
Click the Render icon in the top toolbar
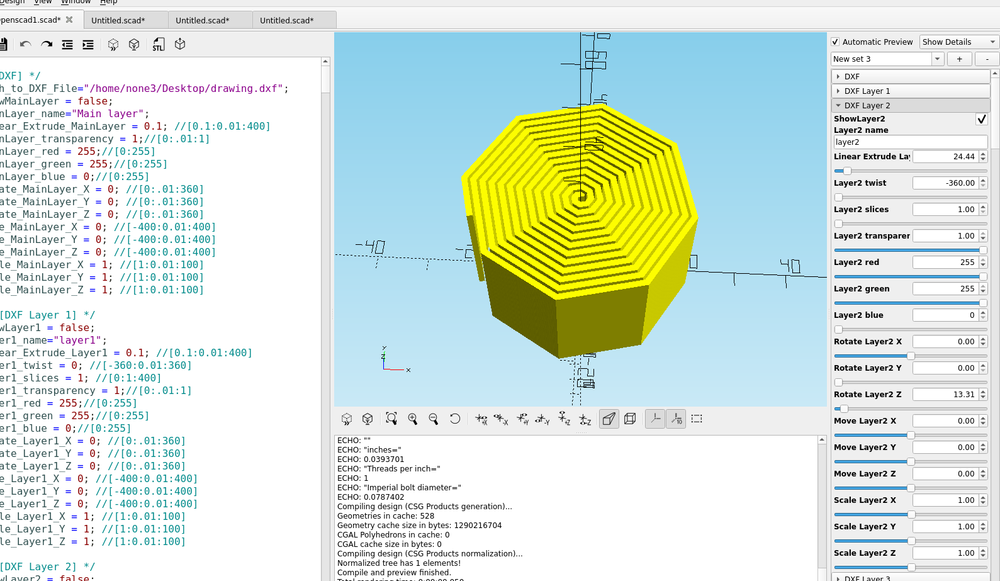click(134, 44)
